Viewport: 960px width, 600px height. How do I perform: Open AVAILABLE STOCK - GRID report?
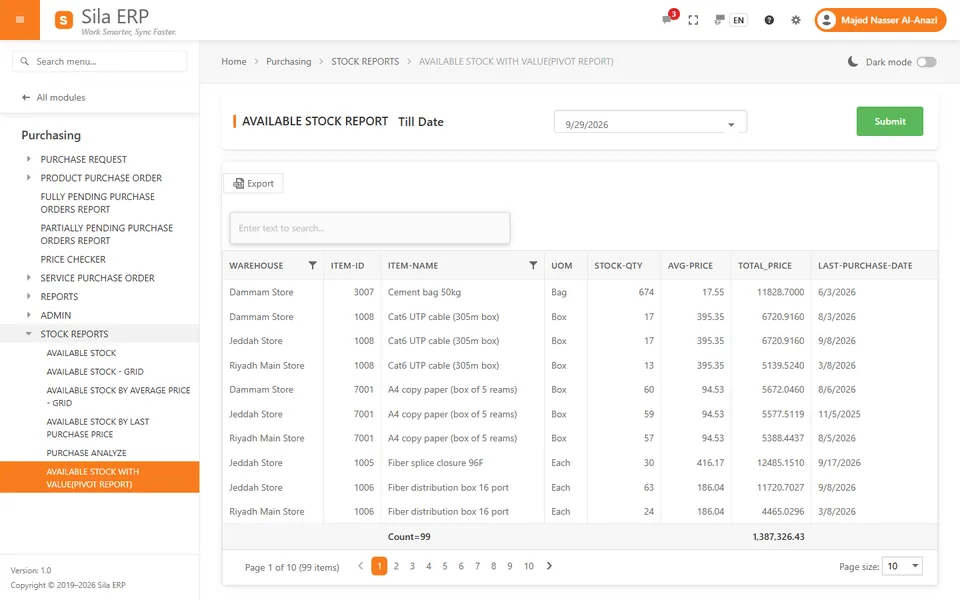[95, 372]
